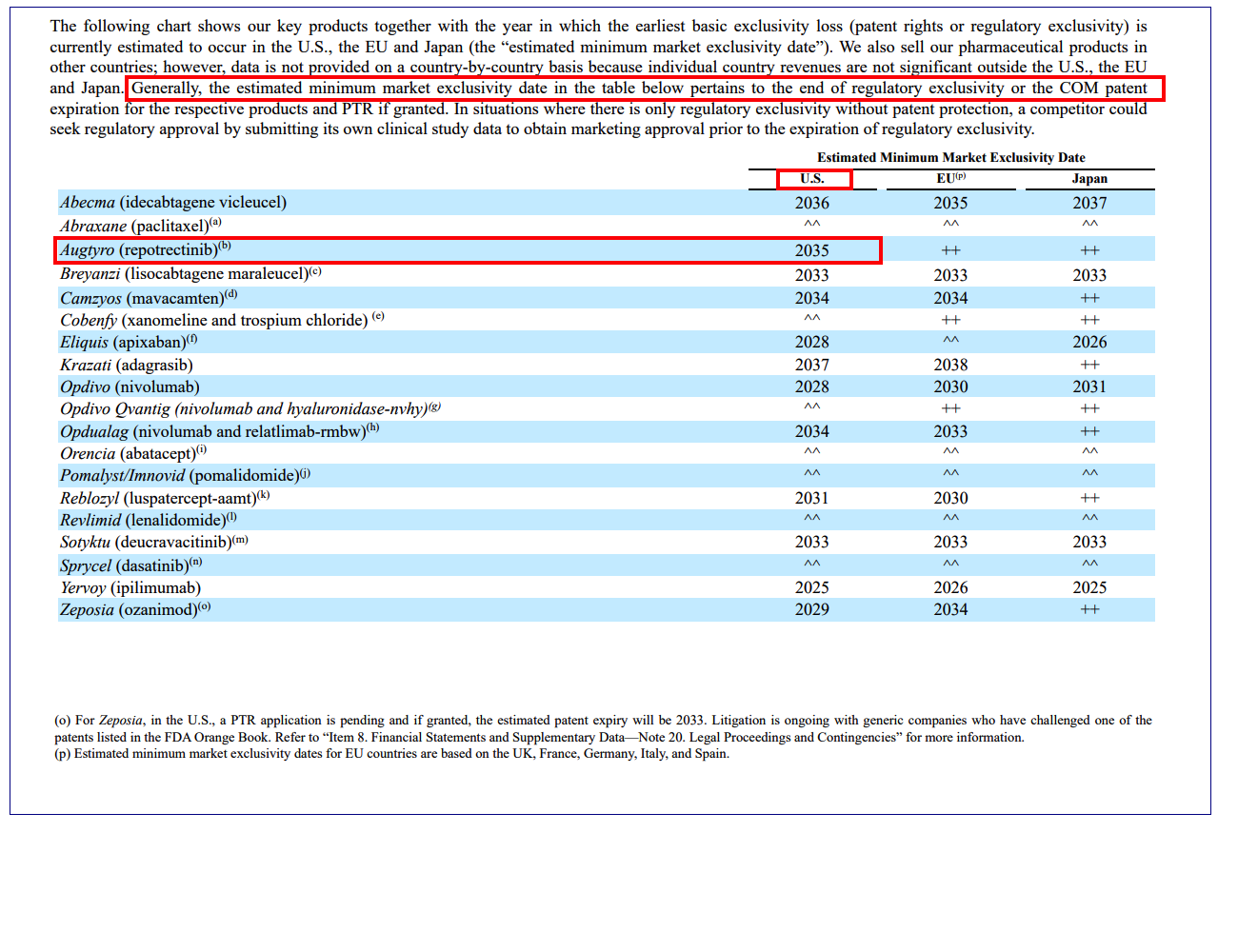Click the Yervoy (ipilimumab) row label
1238x952 pixels.
[x=130, y=587]
